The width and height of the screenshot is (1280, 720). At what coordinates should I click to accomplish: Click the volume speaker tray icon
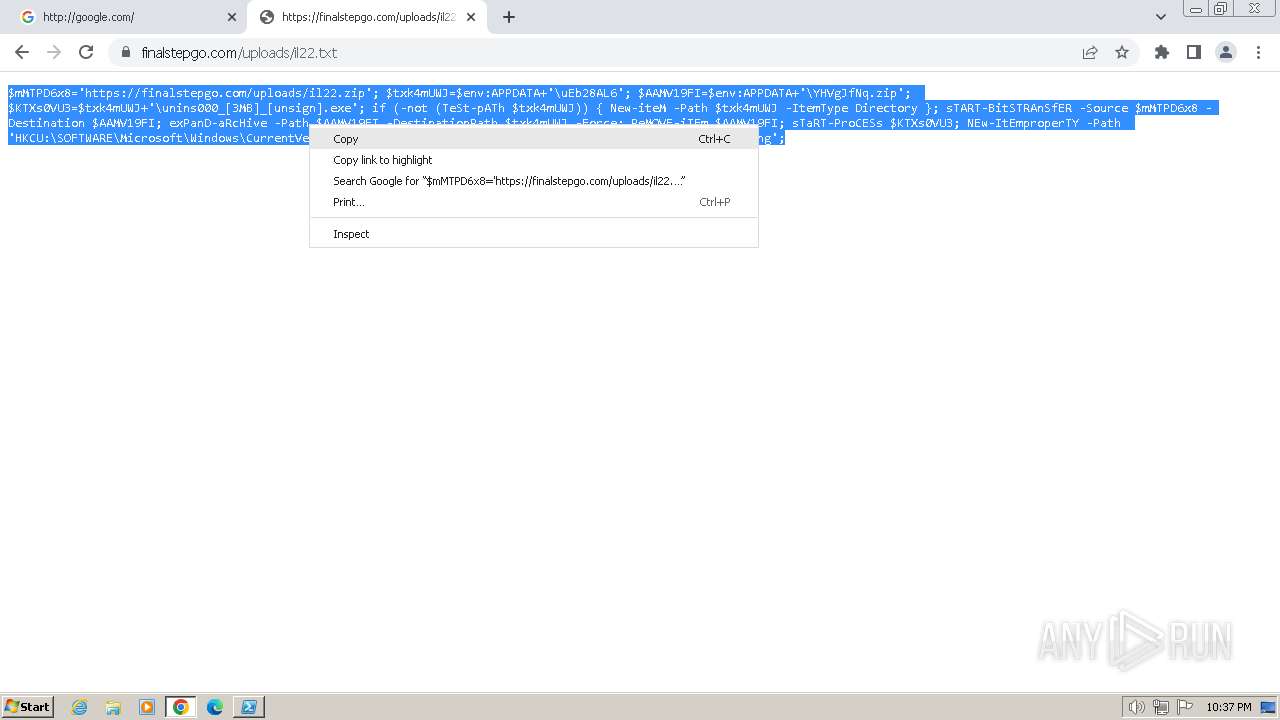[x=1137, y=707]
